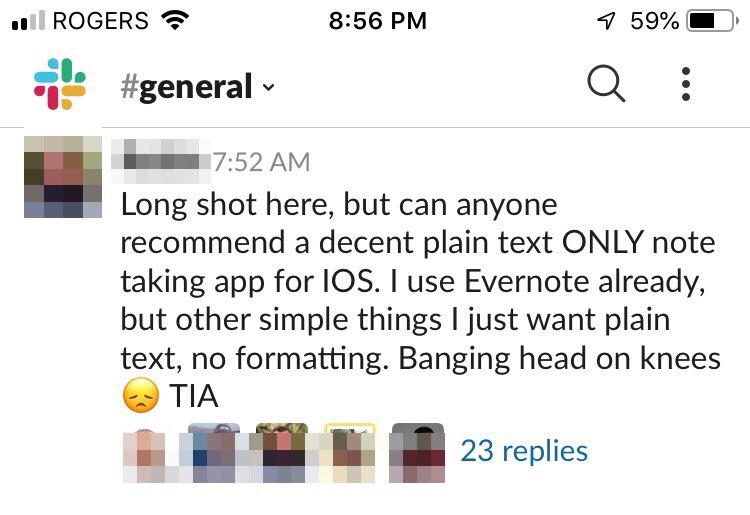Tap the #general channel title

point(186,87)
